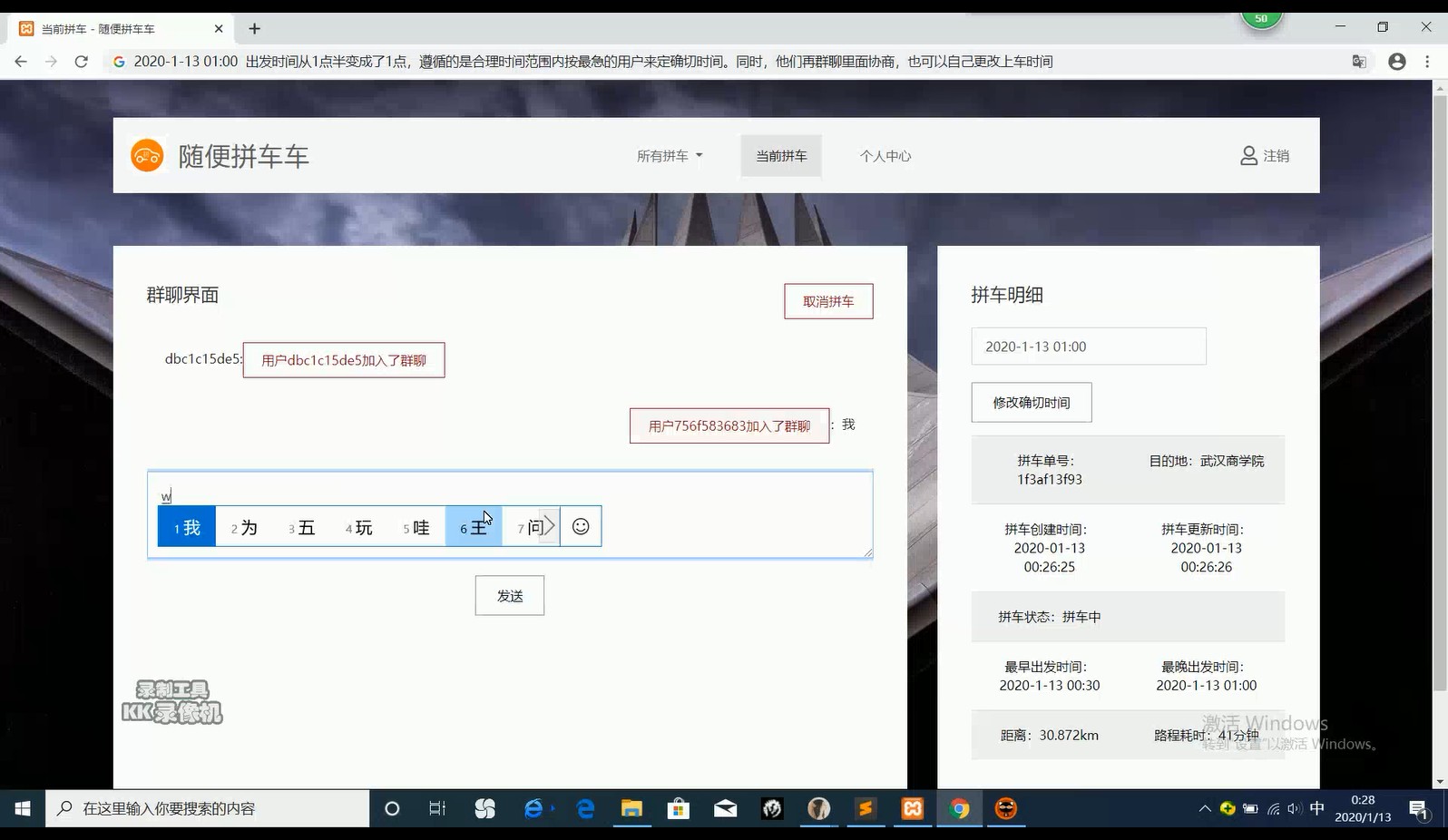
Task: Reload the current page
Action: coord(81,62)
